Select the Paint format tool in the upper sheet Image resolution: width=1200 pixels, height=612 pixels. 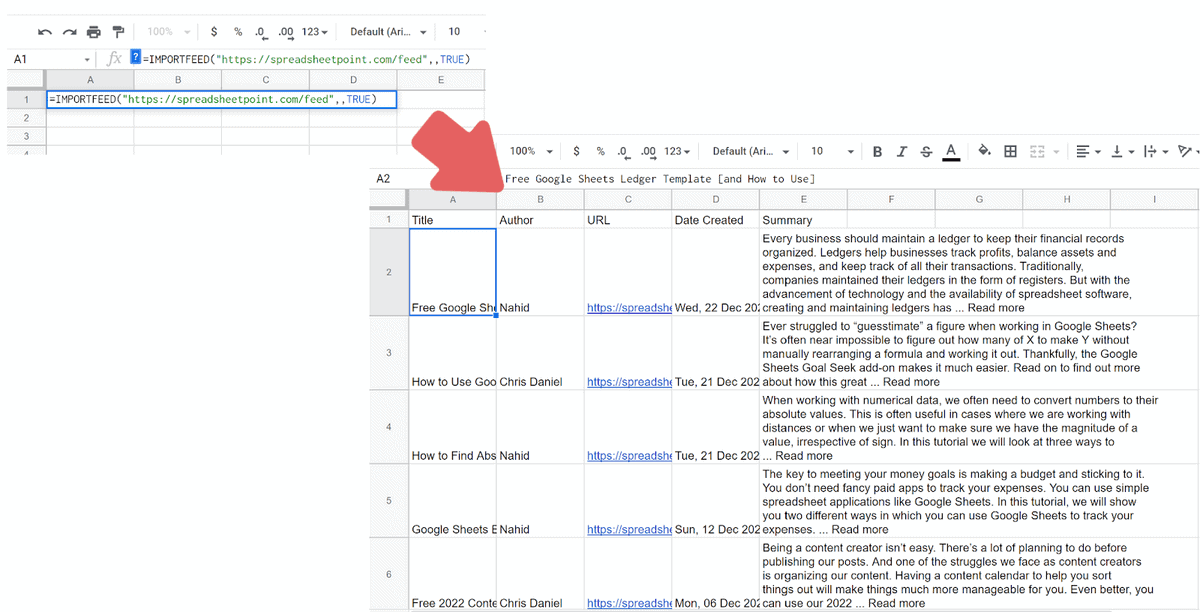pos(118,32)
